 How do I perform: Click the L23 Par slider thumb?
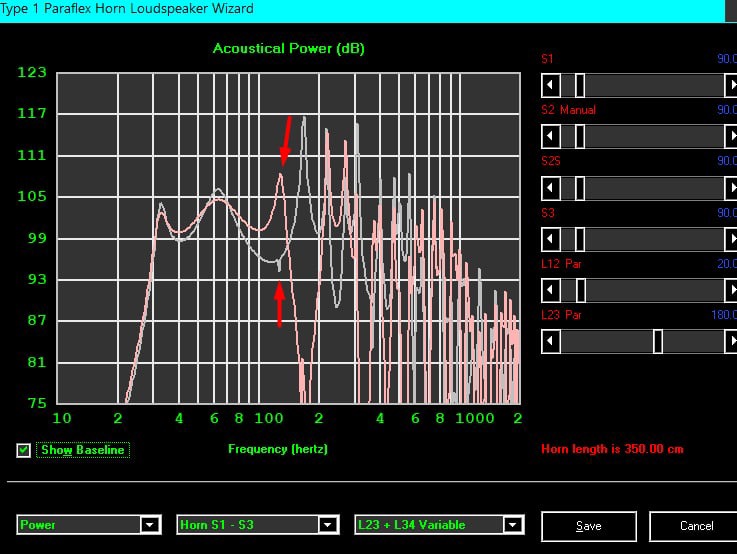[x=658, y=342]
